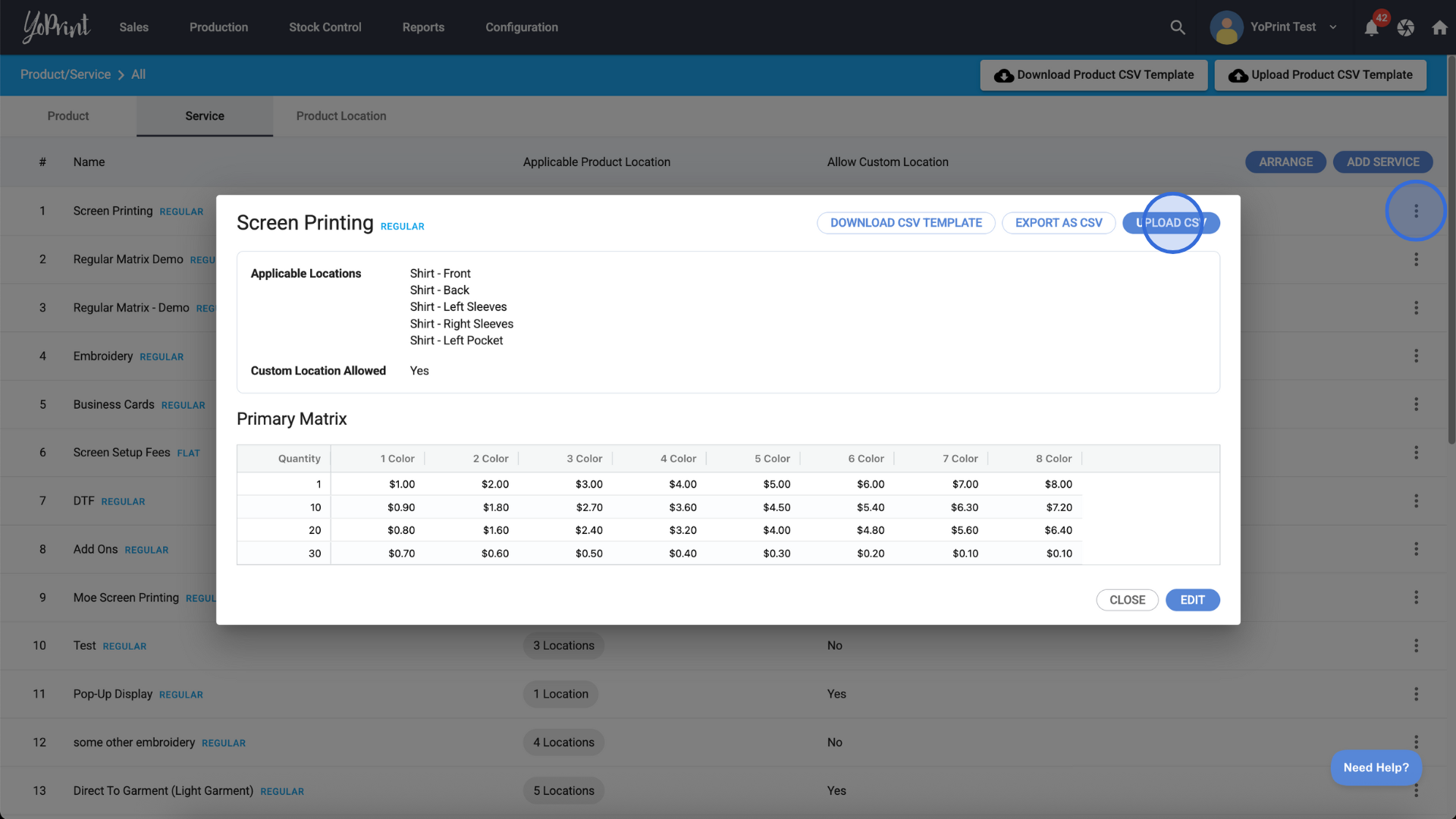Click the 3 Locations chip for Test
The height and width of the screenshot is (819, 1456).
click(x=563, y=645)
